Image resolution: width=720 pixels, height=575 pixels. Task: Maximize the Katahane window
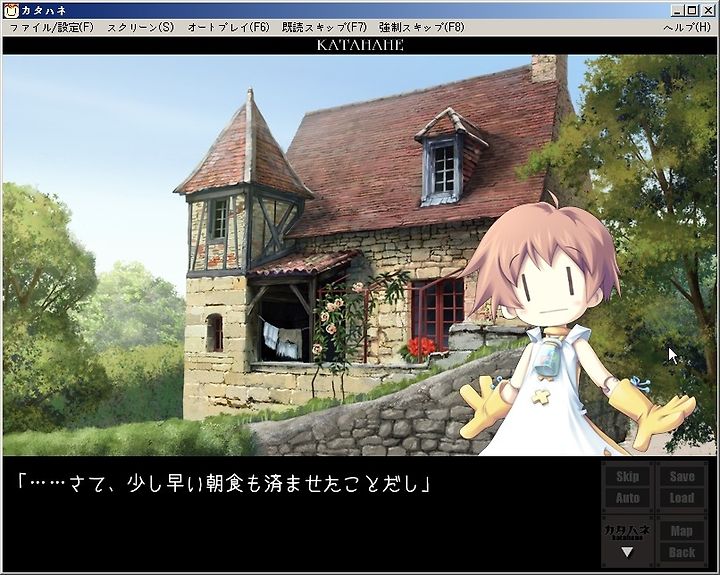(692, 10)
